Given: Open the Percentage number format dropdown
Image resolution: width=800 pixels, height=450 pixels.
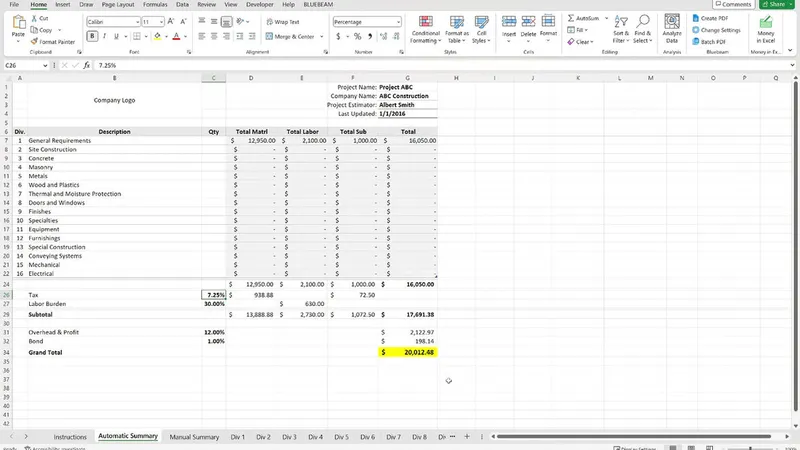Looking at the screenshot, I should click(398, 22).
